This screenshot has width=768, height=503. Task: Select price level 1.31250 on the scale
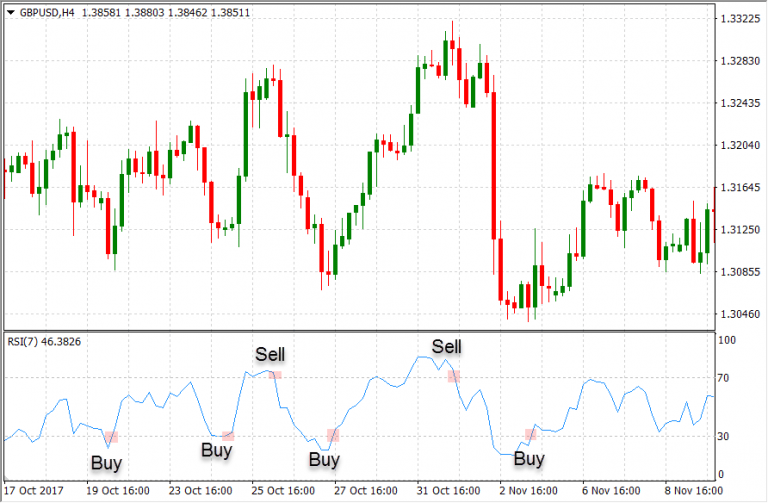740,229
